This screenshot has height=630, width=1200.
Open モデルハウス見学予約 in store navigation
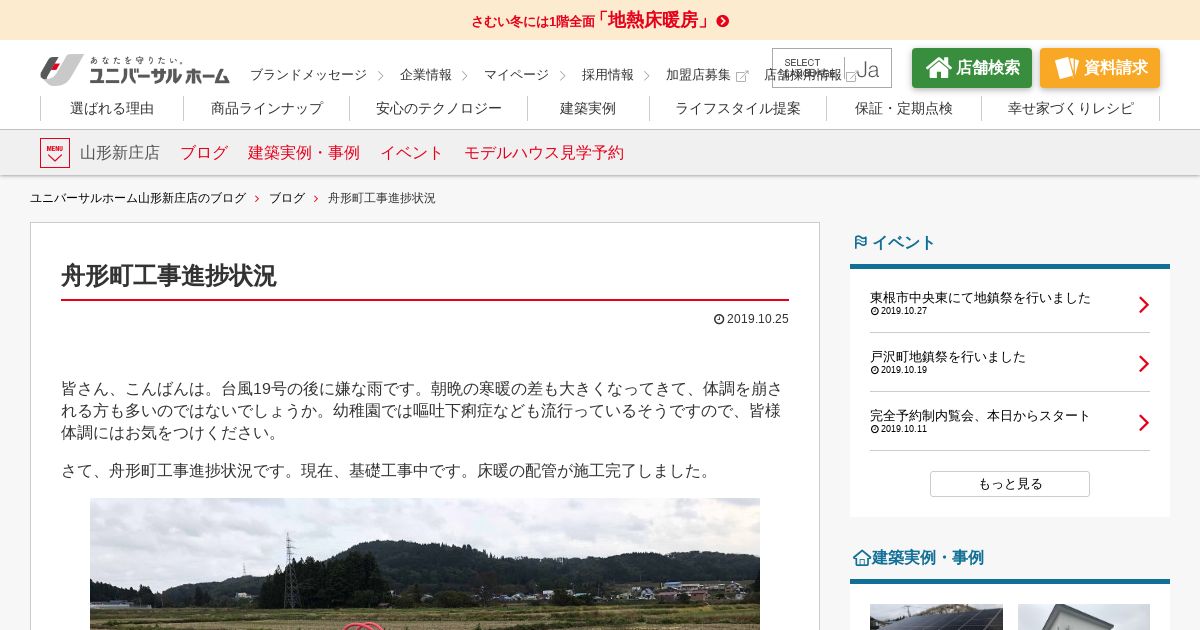click(x=544, y=153)
